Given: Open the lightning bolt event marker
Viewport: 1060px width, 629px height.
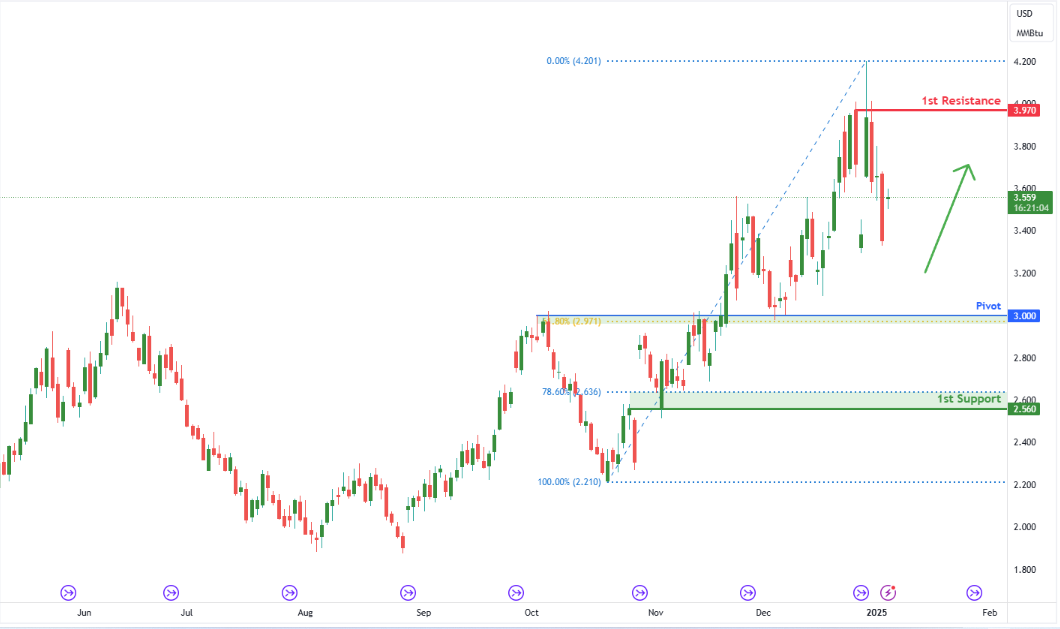Looking at the screenshot, I should click(888, 593).
